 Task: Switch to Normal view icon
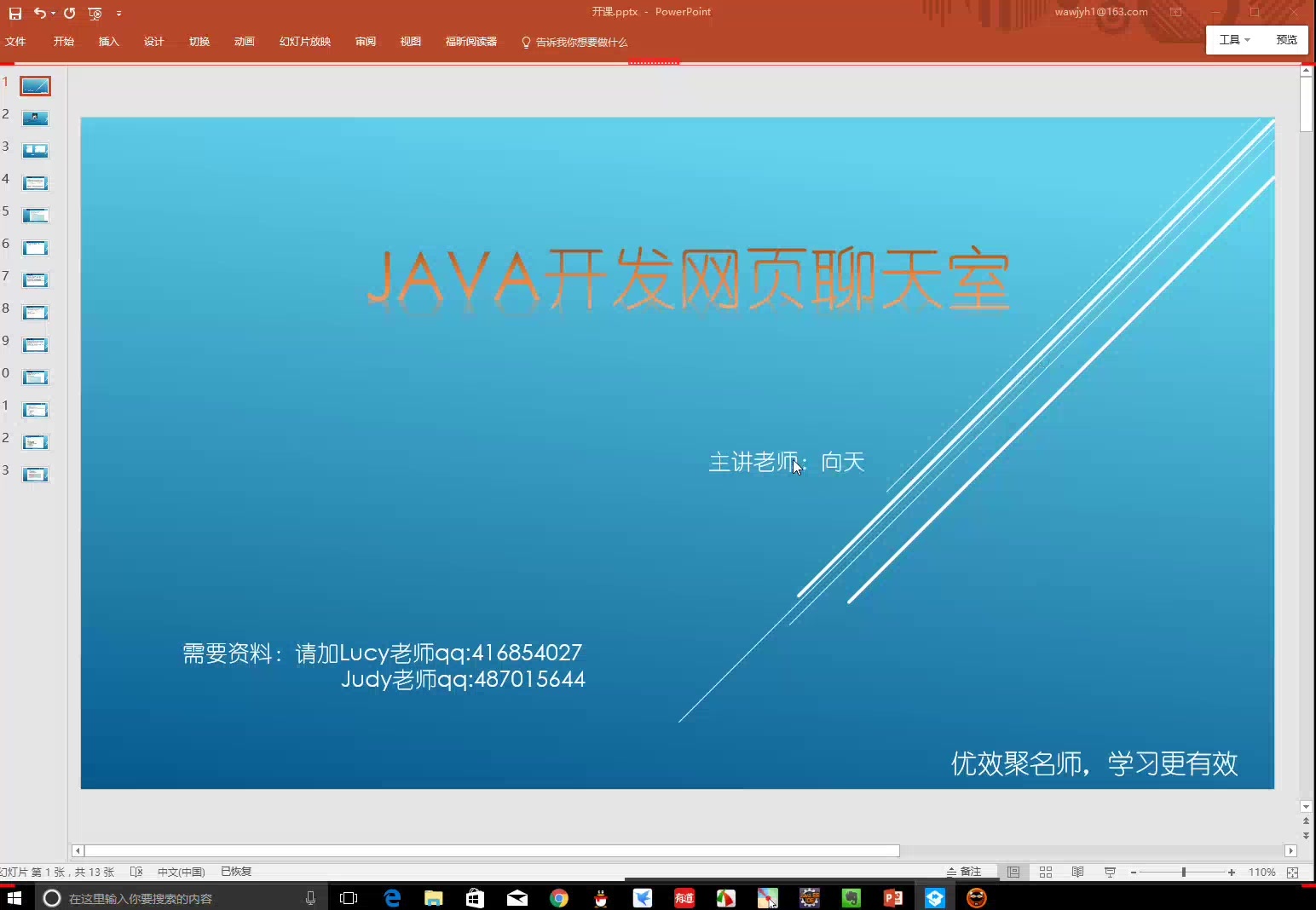pyautogui.click(x=1013, y=872)
